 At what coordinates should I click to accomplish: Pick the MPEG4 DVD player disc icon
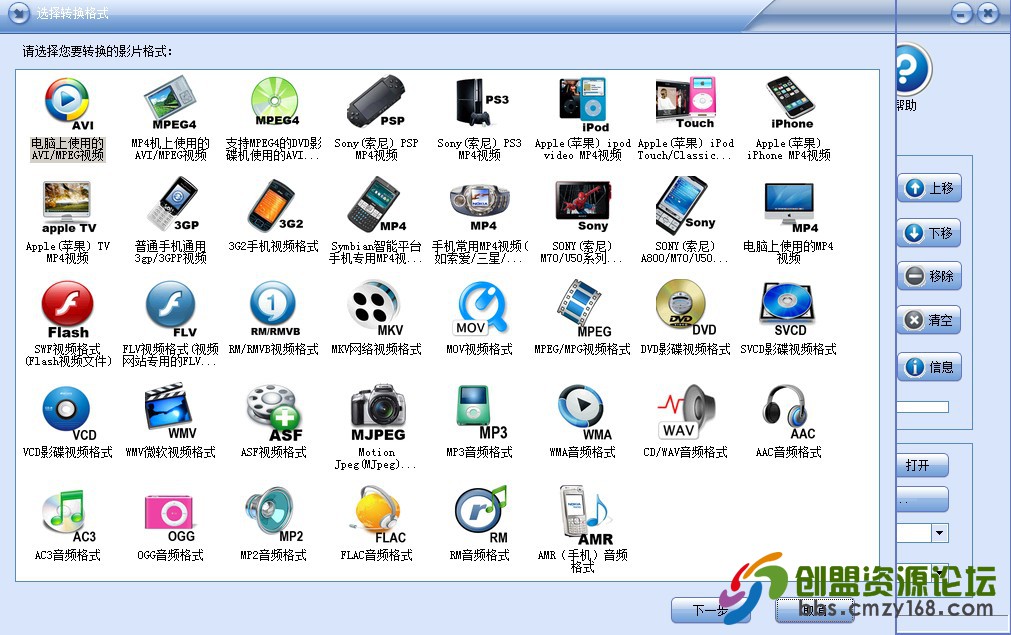pyautogui.click(x=275, y=102)
